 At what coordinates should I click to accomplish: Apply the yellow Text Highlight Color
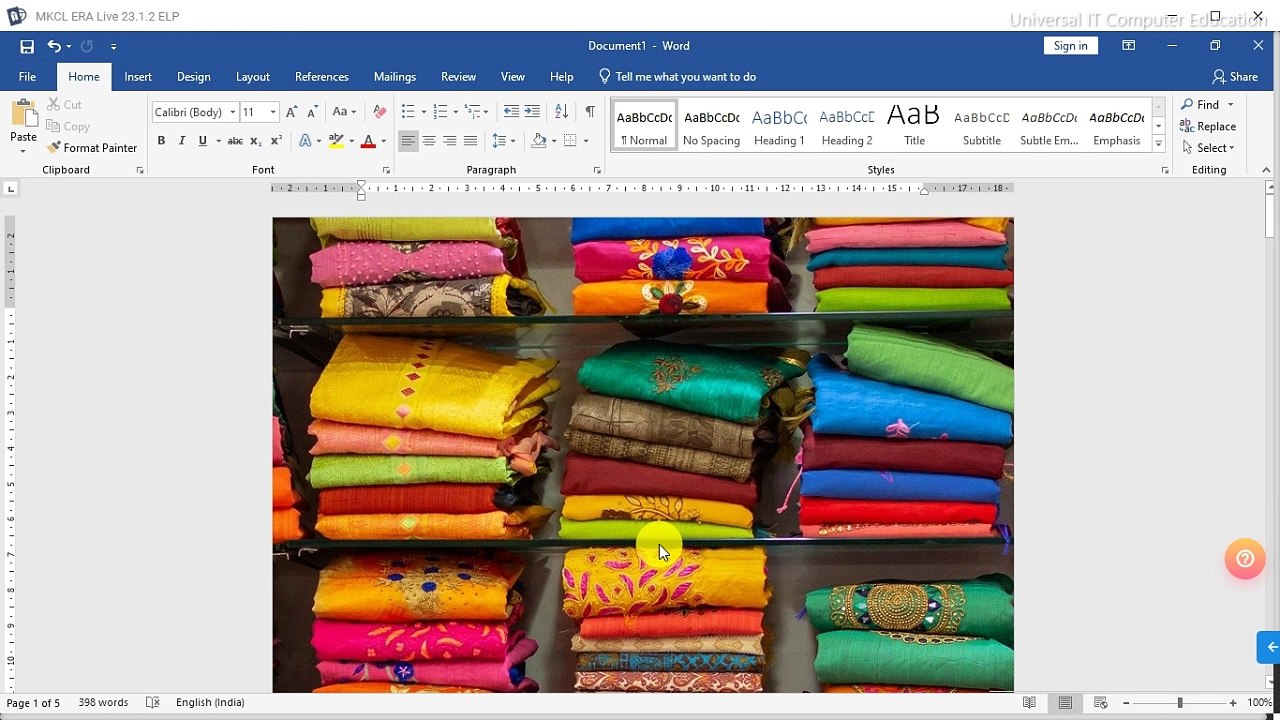point(336,141)
